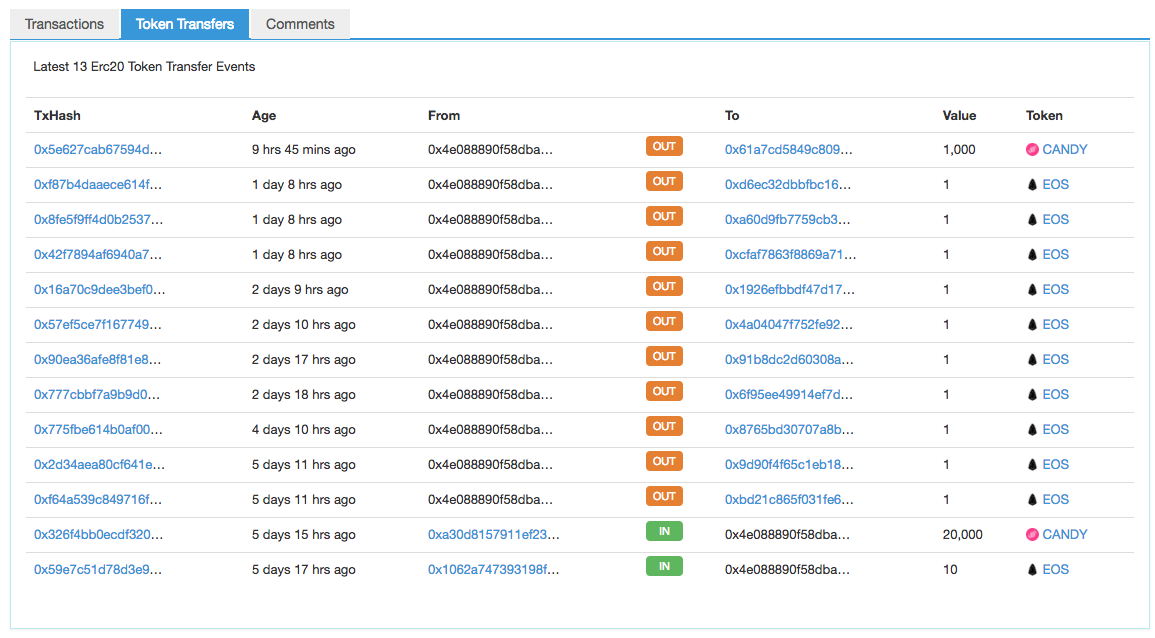1155x638 pixels.
Task: Open recipient address 0x8765bd30707a8b…
Action: click(790, 430)
